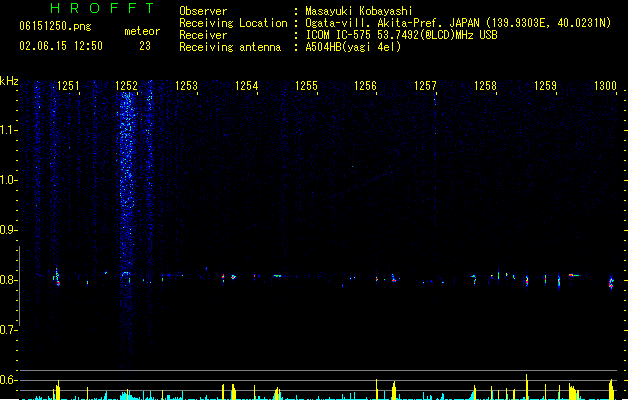Click the 1252 time axis marker
Screen dimensions: 629x400
click(126, 86)
